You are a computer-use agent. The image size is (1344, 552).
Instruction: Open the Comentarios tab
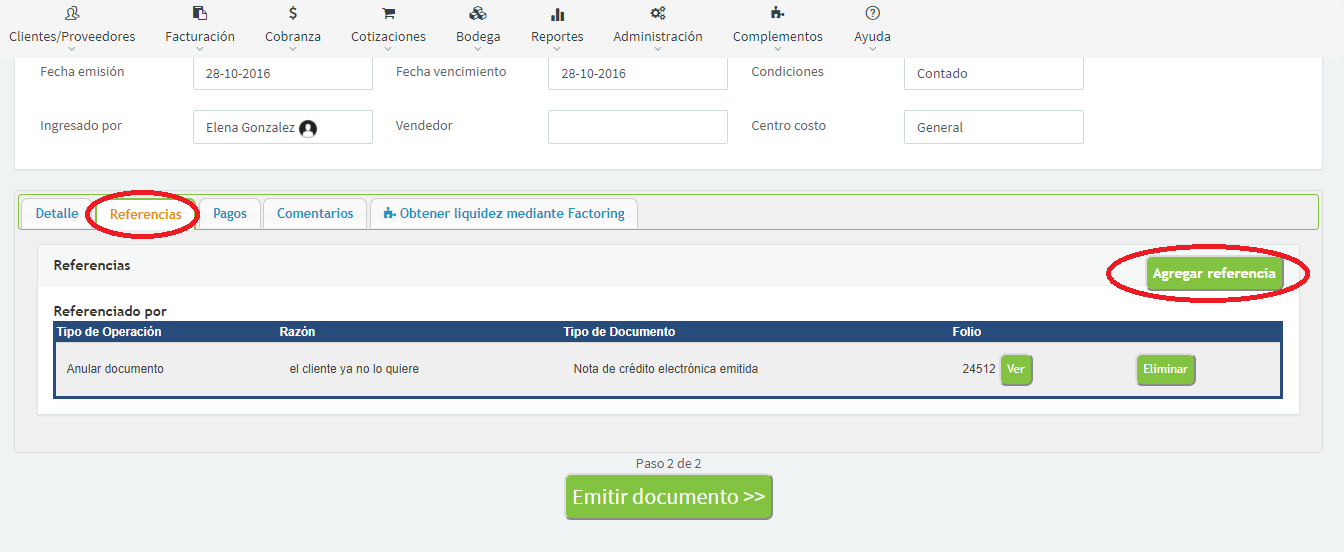coord(315,214)
